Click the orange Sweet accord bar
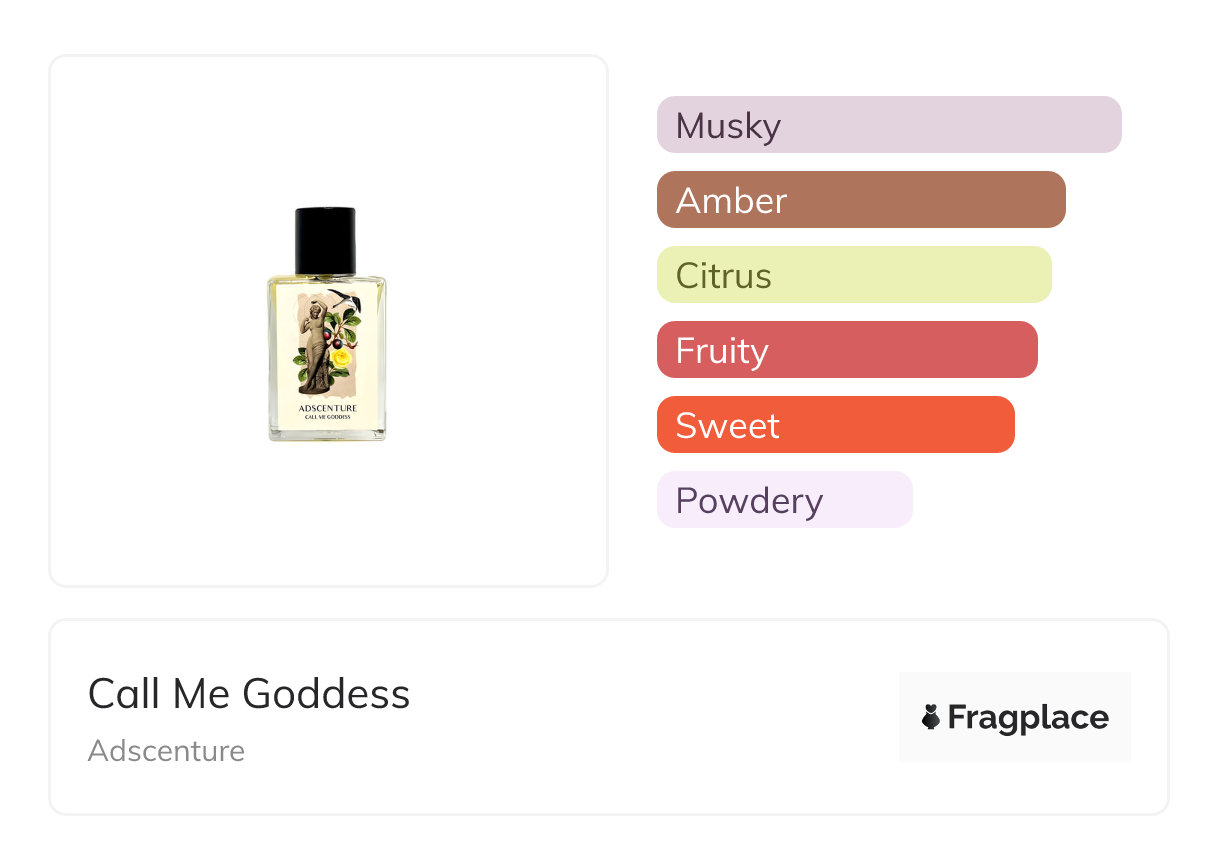Image resolution: width=1218 pixels, height=864 pixels. [835, 425]
